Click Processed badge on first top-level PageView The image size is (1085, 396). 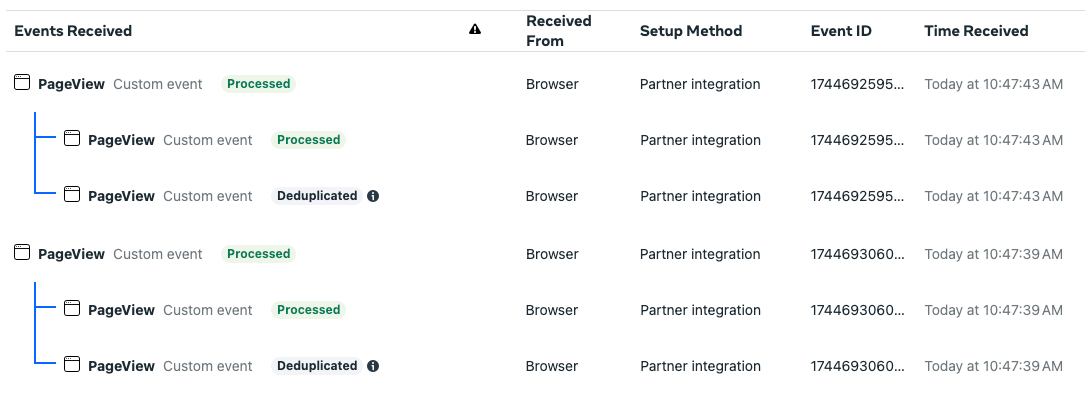coord(259,84)
